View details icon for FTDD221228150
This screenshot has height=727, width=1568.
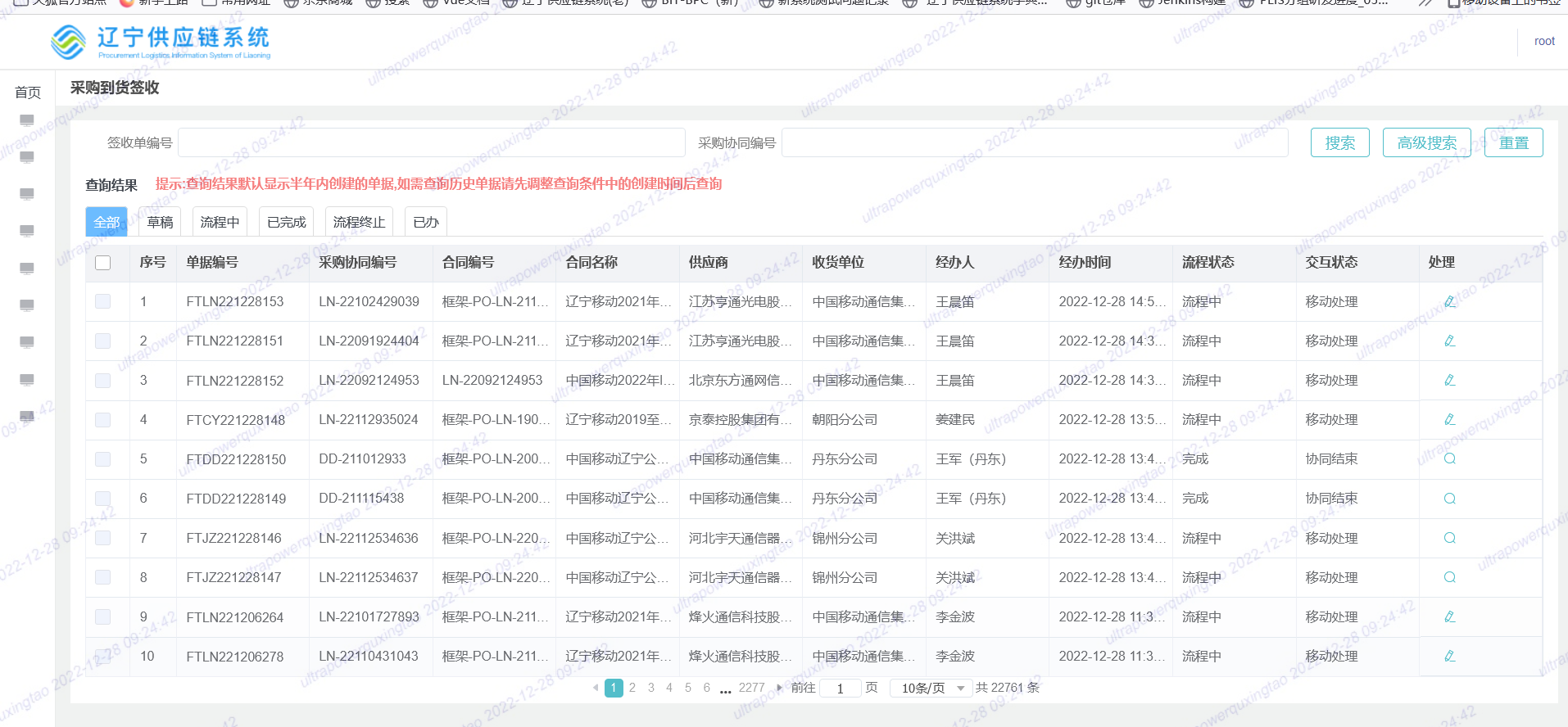(1449, 458)
